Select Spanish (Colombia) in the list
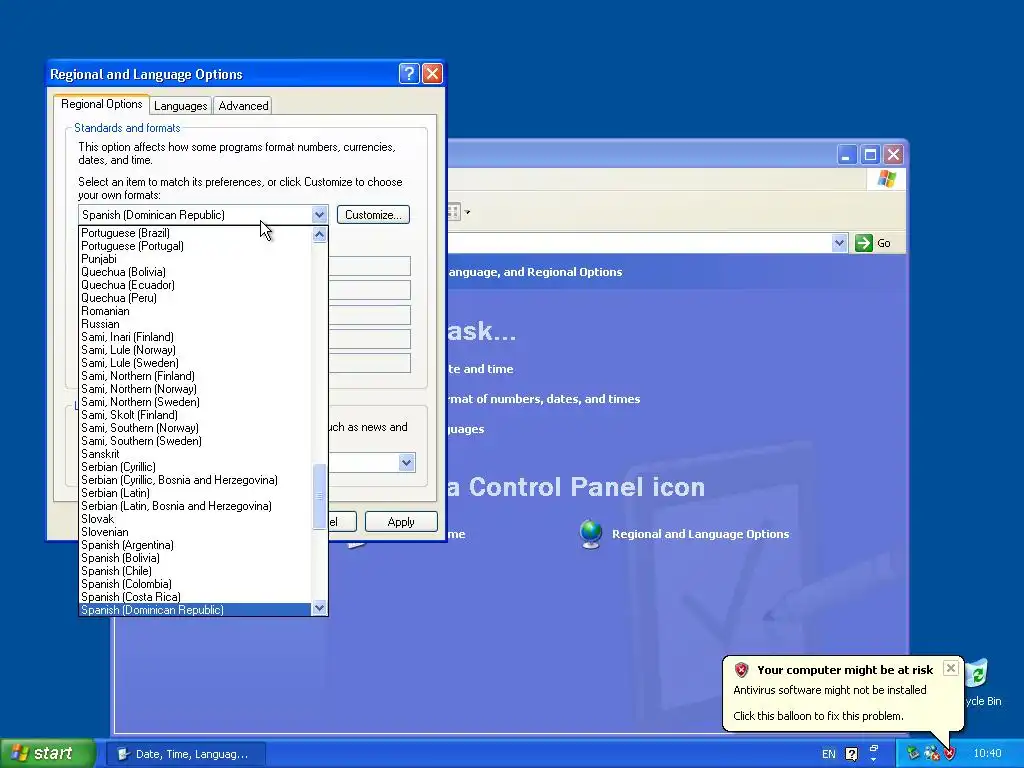Image resolution: width=1024 pixels, height=768 pixels. 195,584
